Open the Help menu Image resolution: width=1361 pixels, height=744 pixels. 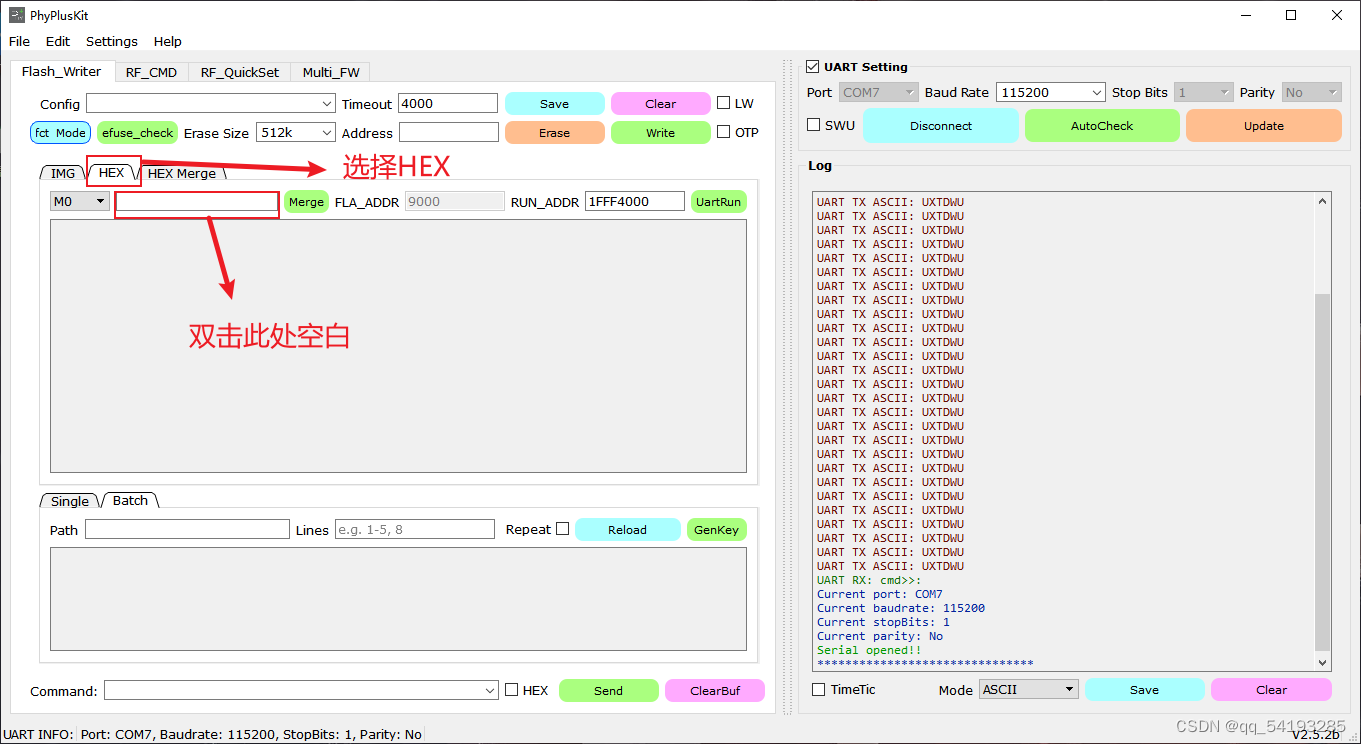(x=168, y=41)
